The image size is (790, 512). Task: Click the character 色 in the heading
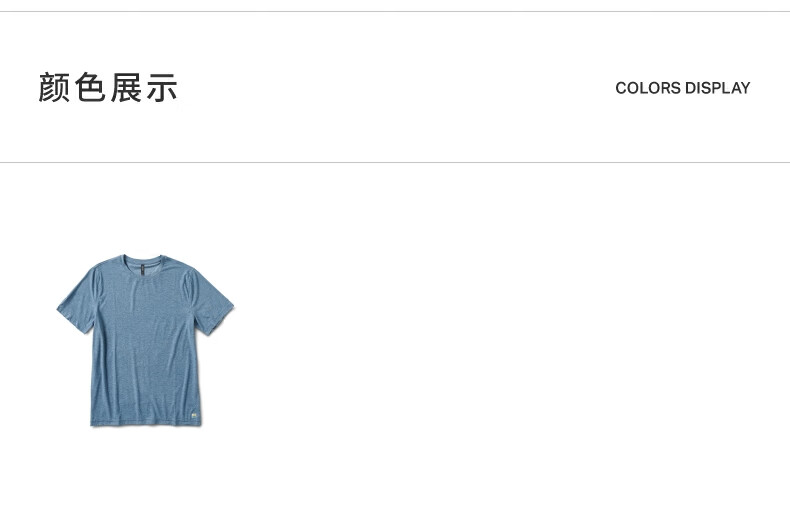point(90,88)
